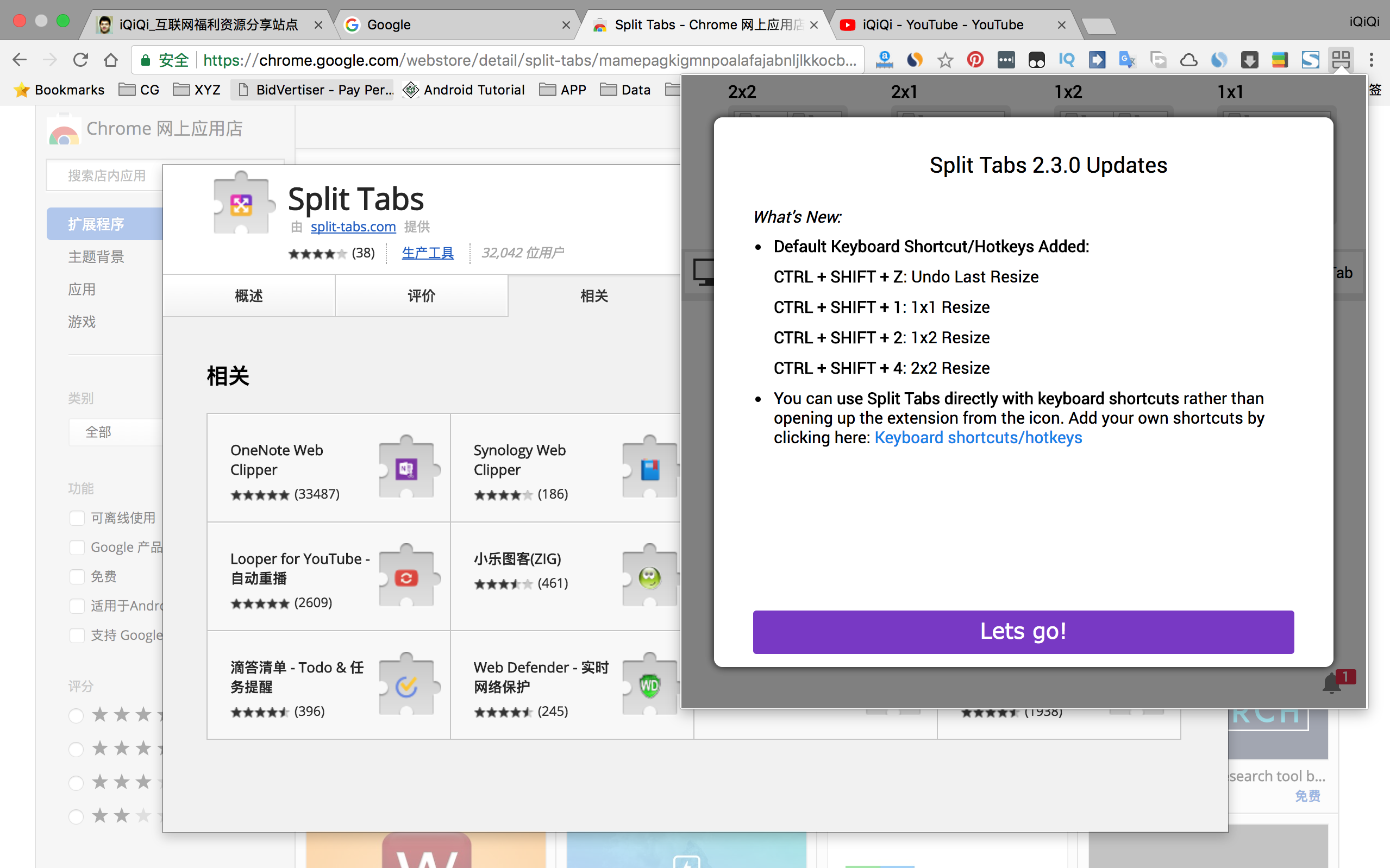1390x868 pixels.
Task: Open the SimilarWeb extension icon
Action: coord(915,60)
